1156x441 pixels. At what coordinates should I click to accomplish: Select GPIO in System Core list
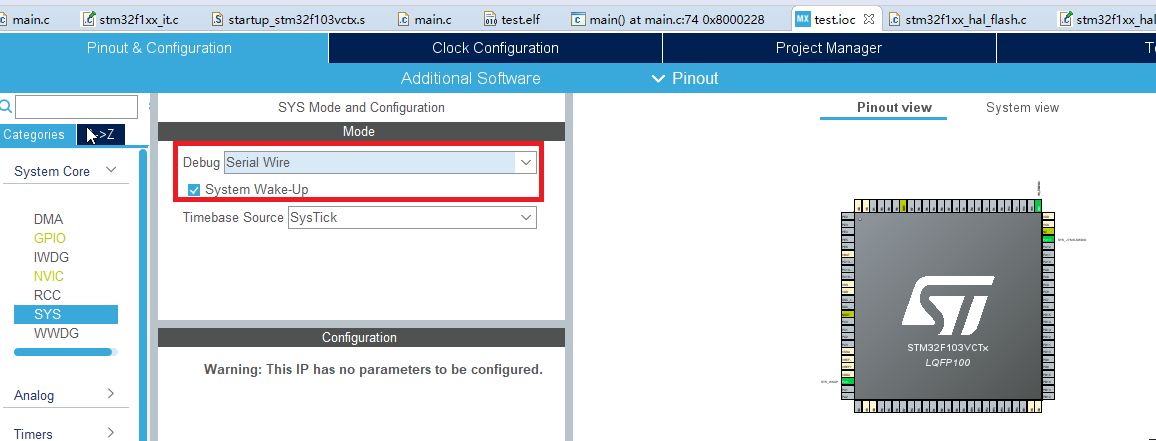[49, 238]
